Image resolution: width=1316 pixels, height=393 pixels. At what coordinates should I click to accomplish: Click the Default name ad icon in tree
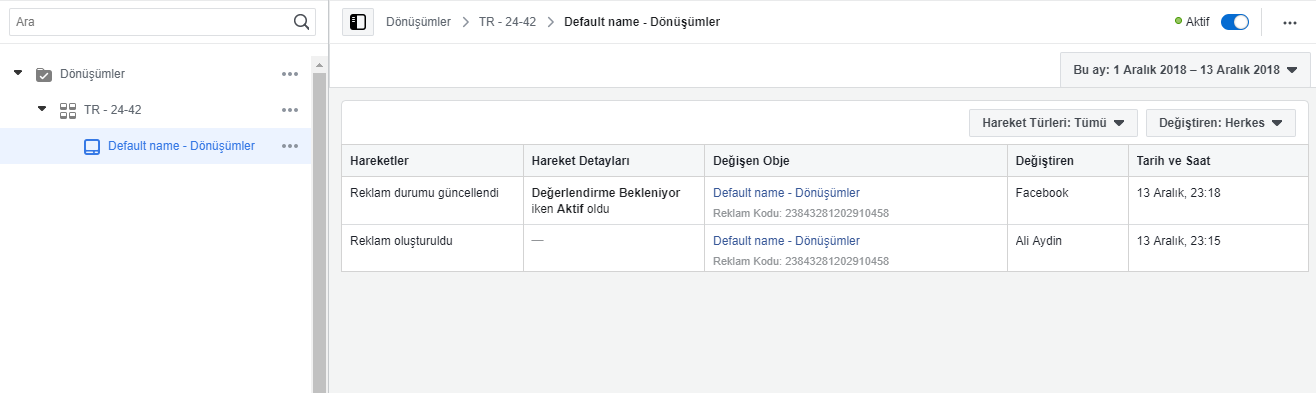tap(91, 146)
